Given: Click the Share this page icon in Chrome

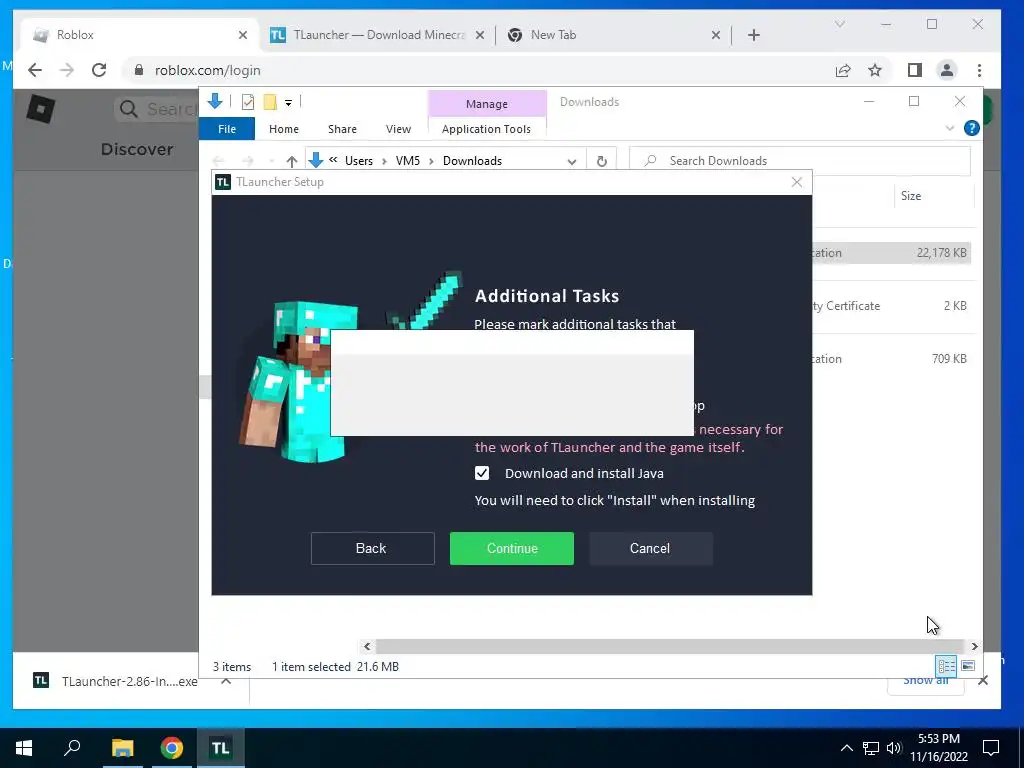Looking at the screenshot, I should [x=842, y=71].
